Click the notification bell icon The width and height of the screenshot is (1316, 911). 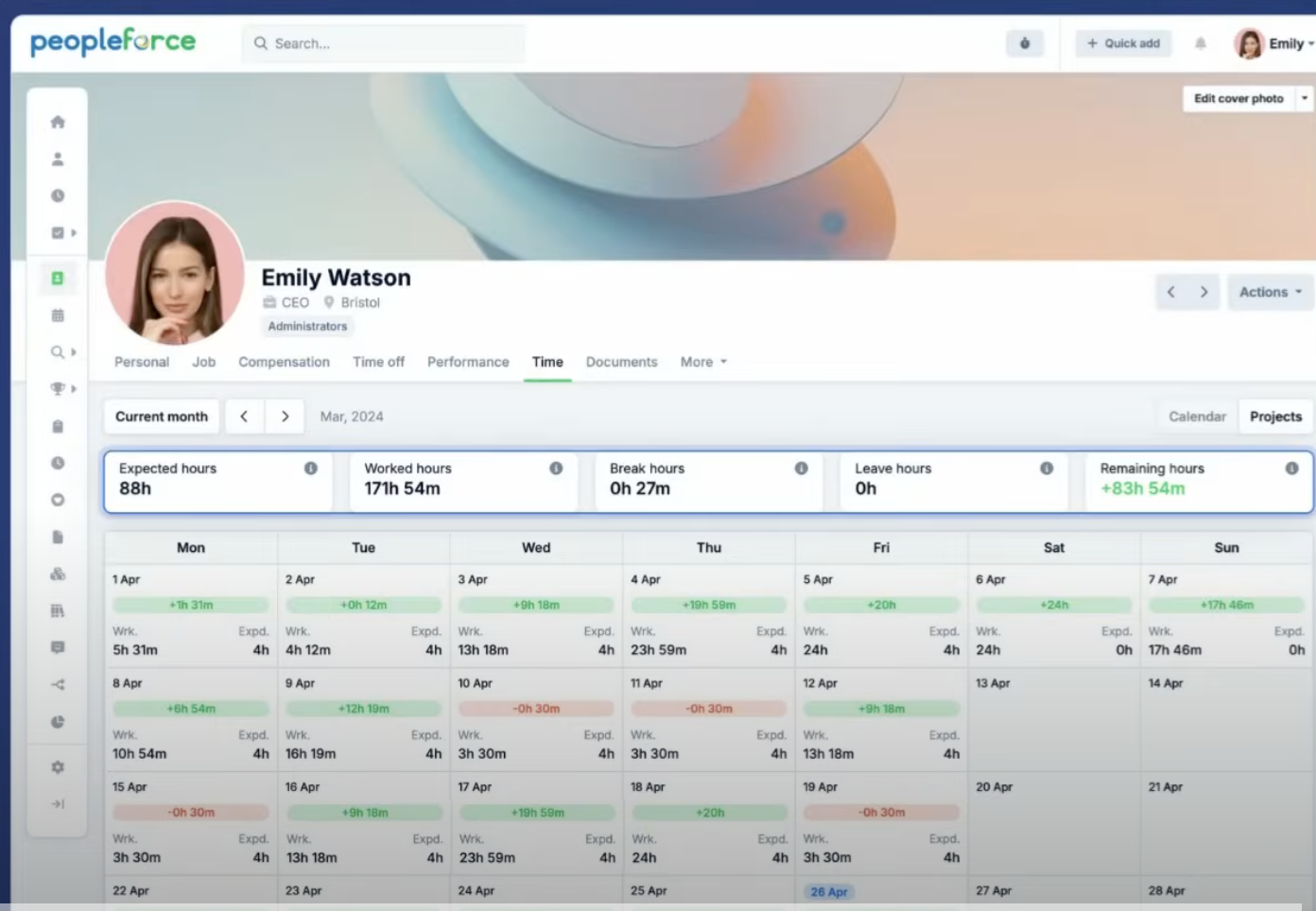tap(1200, 43)
